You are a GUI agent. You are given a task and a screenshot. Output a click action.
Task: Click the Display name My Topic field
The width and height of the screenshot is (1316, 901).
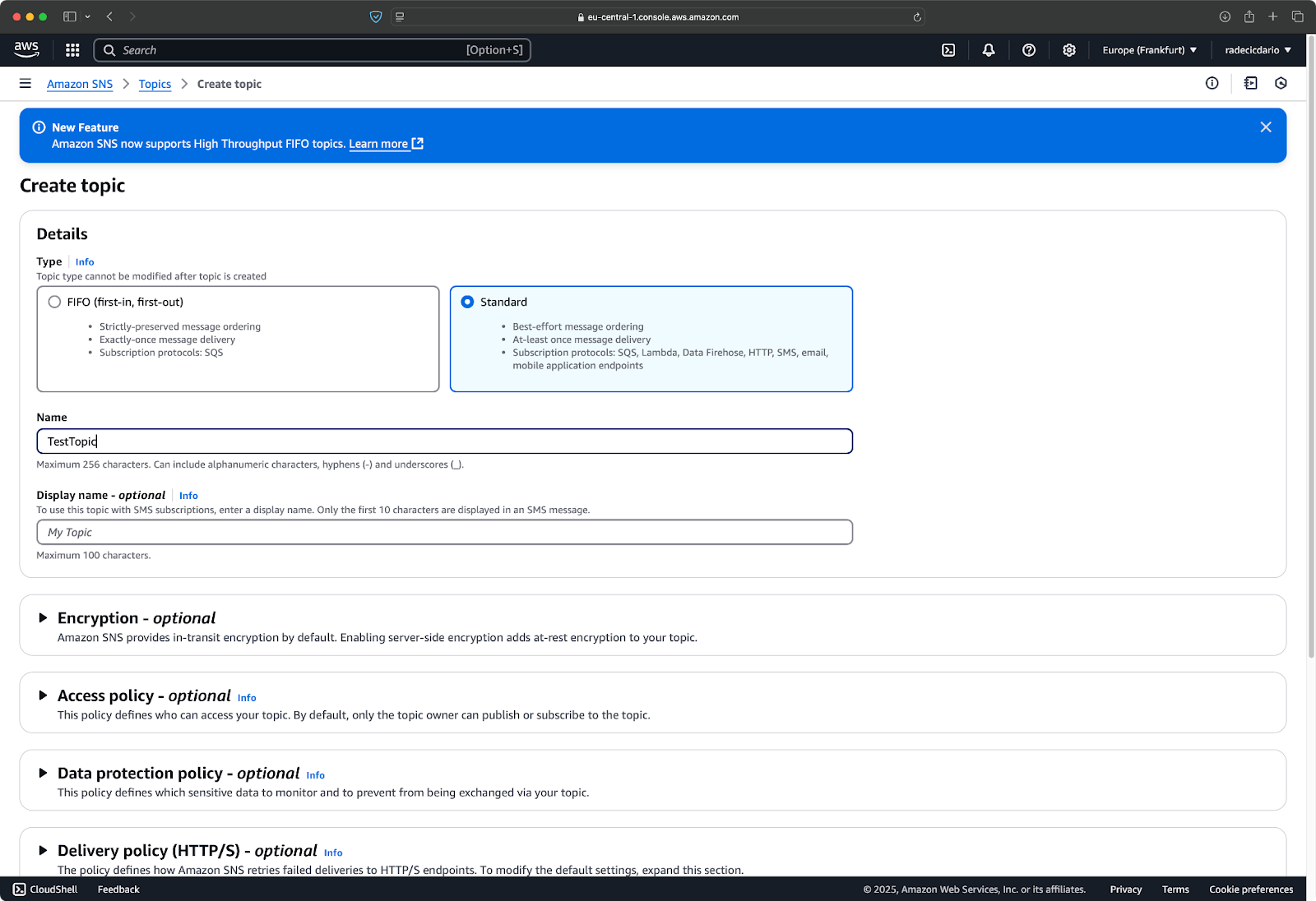[444, 532]
